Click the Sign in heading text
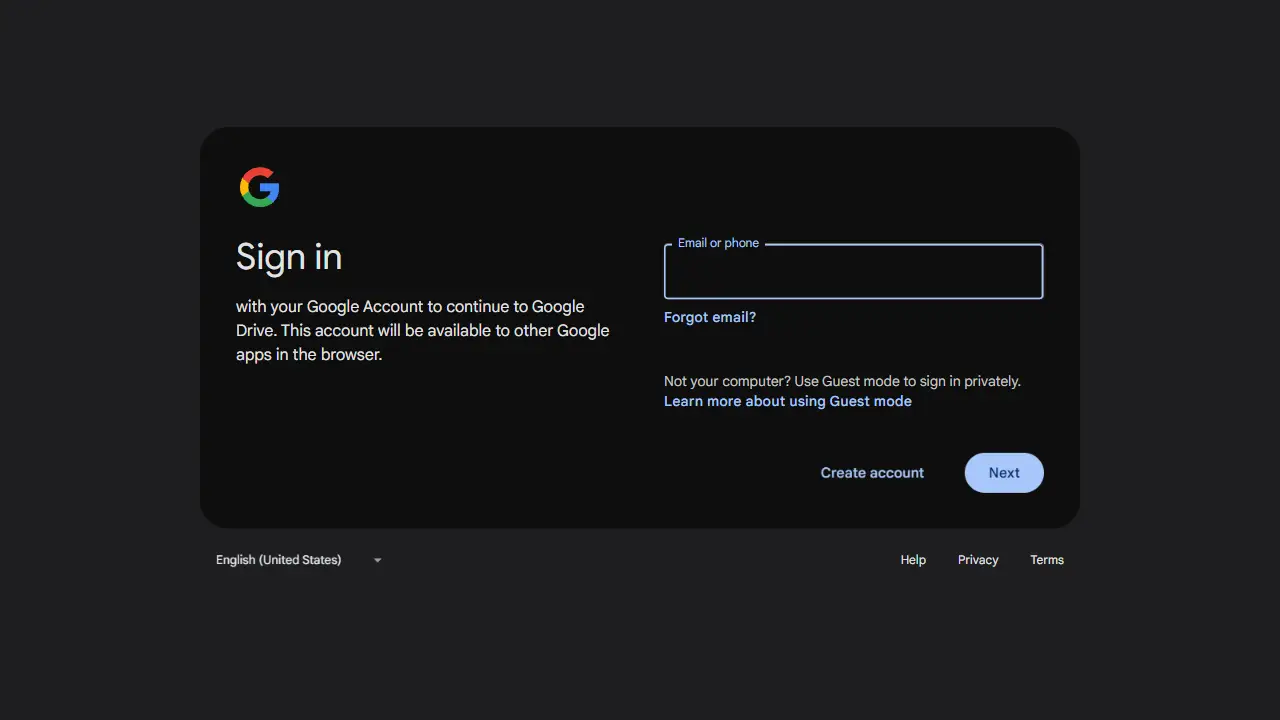Image resolution: width=1280 pixels, height=720 pixels. 289,257
